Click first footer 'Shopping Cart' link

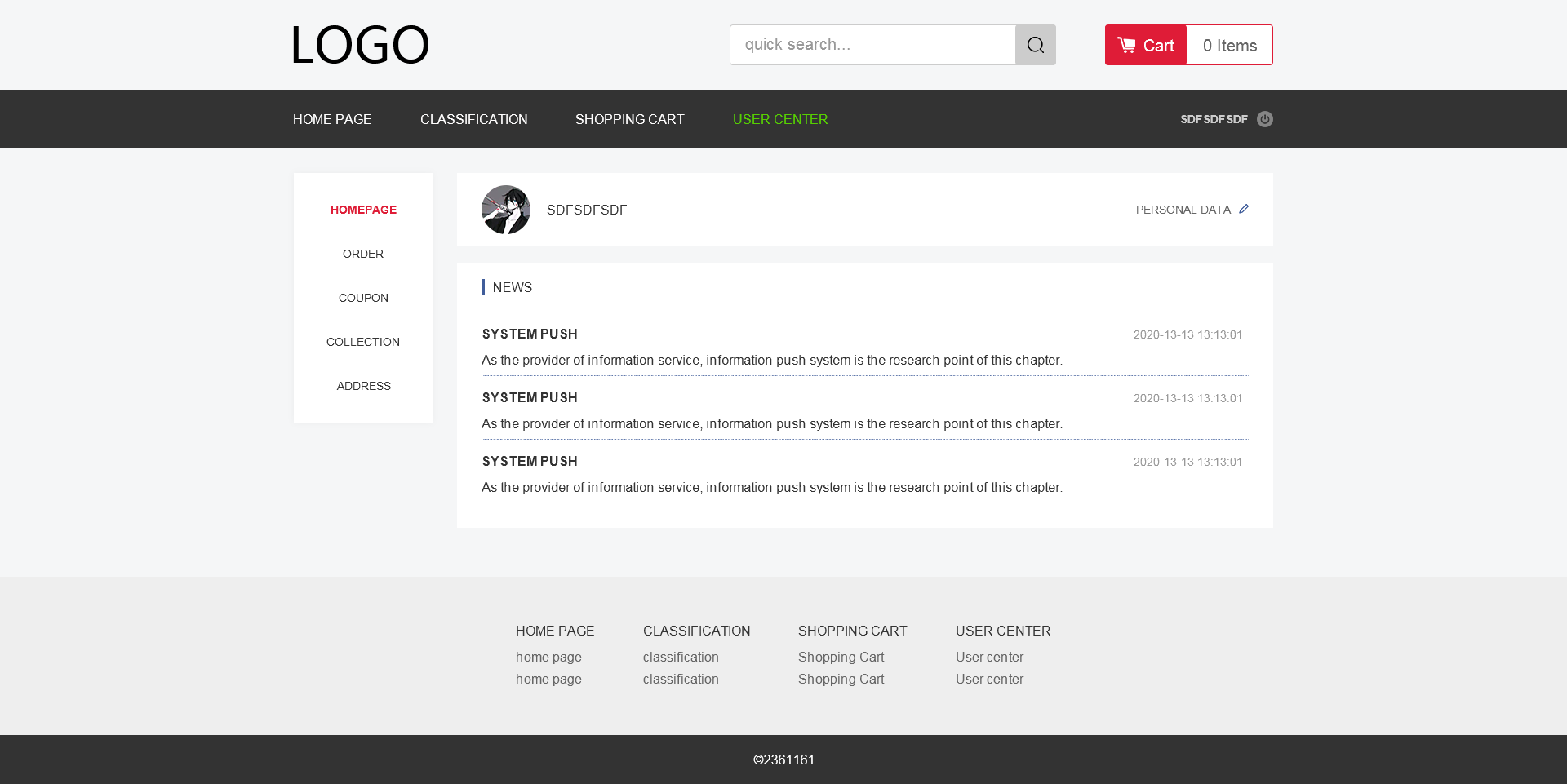(x=841, y=657)
